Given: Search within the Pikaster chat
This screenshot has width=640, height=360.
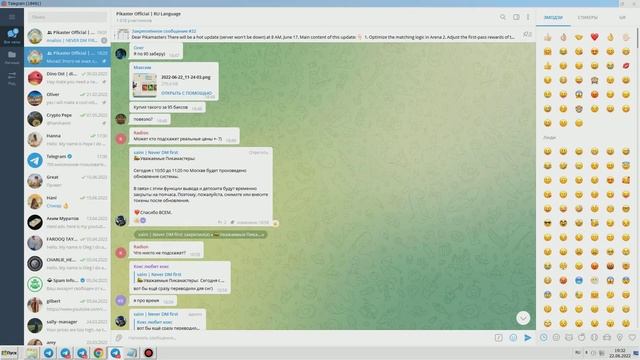Looking at the screenshot, I should pos(503,17).
